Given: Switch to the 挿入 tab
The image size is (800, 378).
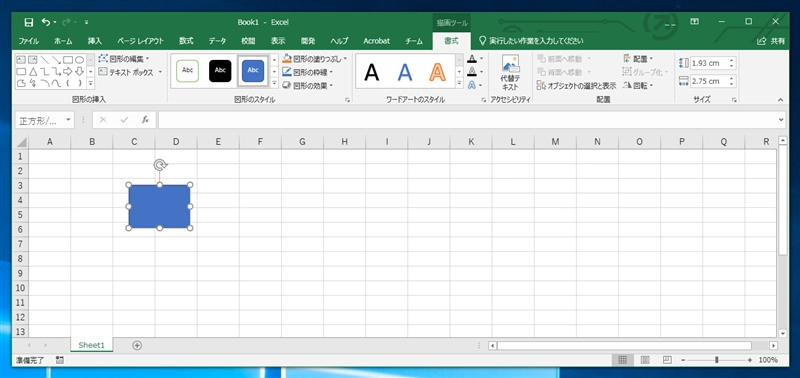Looking at the screenshot, I should [95, 41].
